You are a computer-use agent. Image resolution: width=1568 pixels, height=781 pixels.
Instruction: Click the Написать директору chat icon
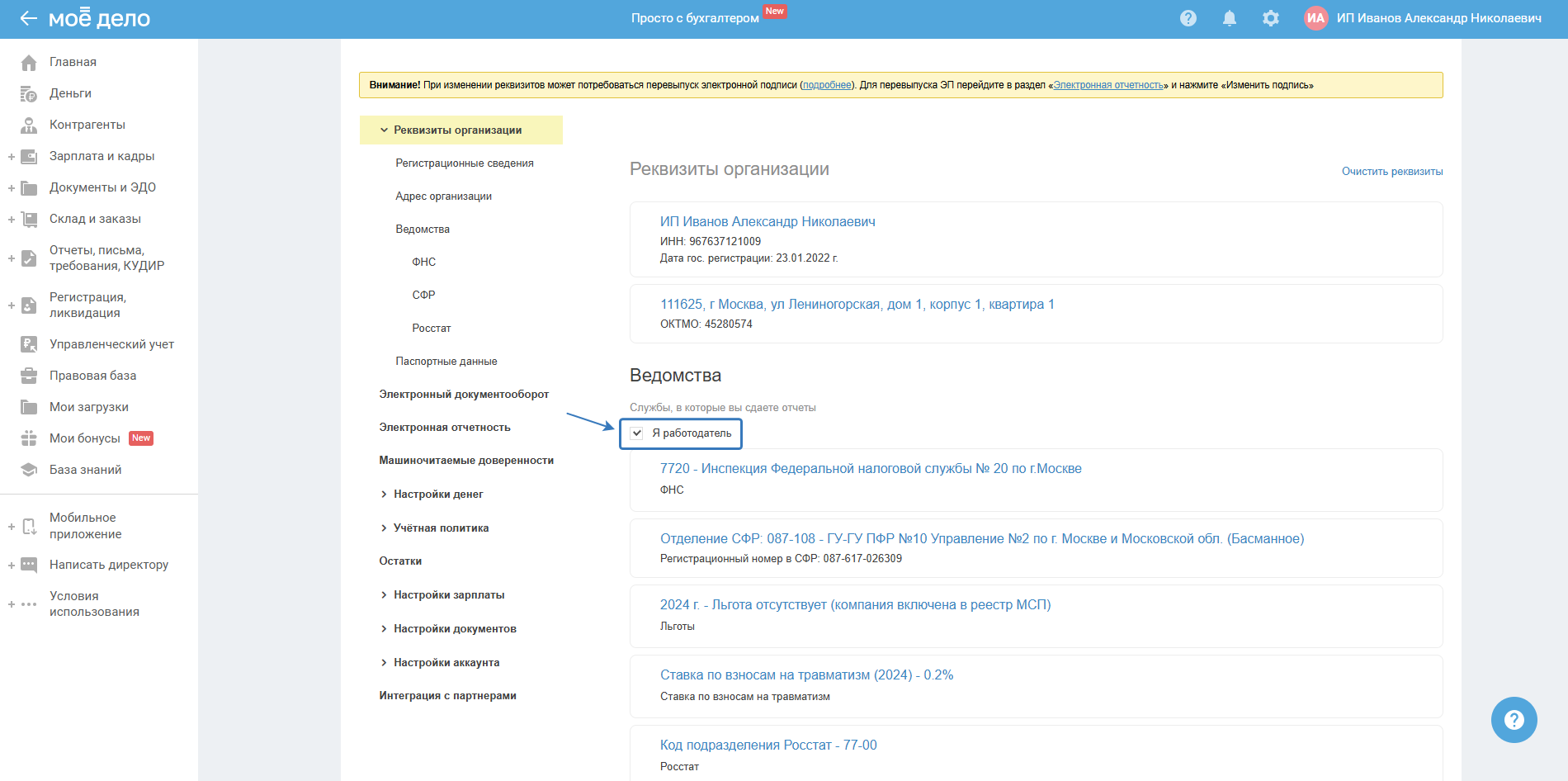29,565
